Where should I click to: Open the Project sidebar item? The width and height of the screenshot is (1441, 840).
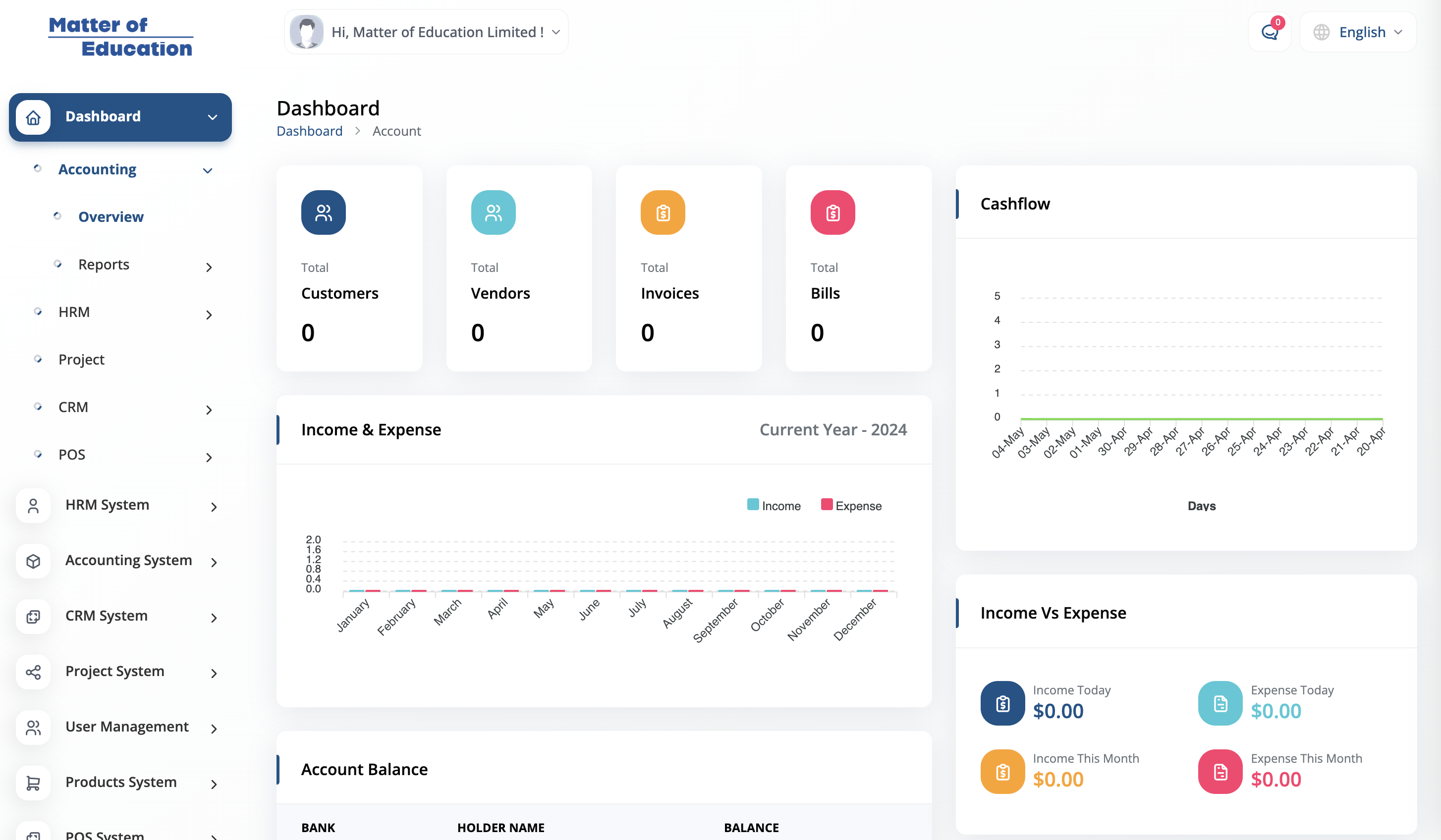click(x=81, y=360)
